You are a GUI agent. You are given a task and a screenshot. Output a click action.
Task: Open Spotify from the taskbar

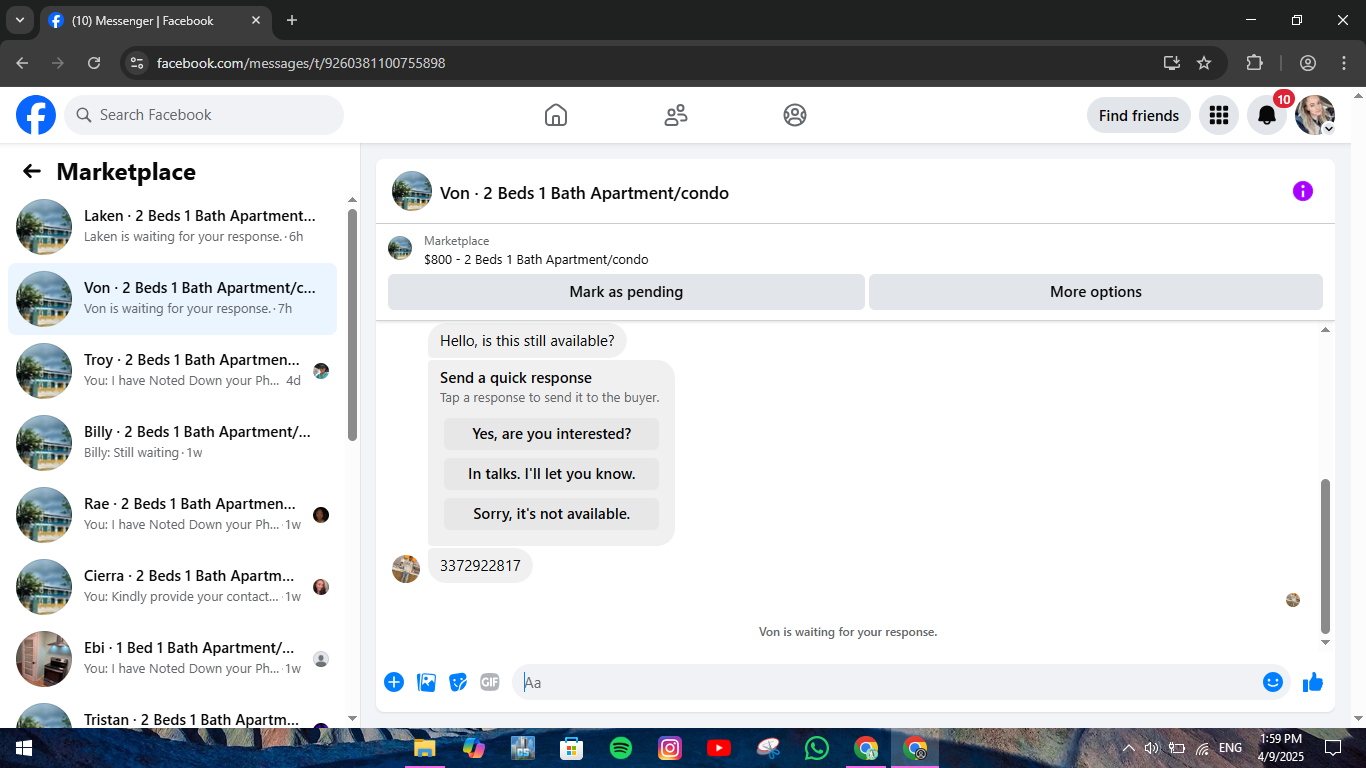621,748
